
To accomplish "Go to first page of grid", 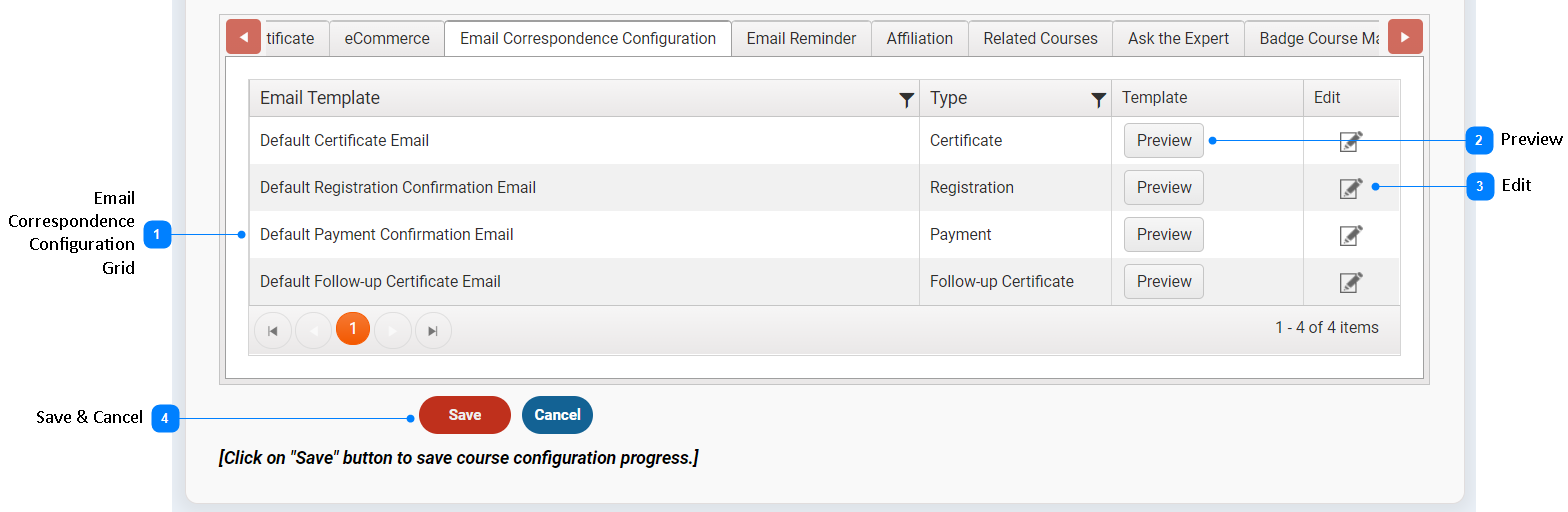I will point(273,330).
